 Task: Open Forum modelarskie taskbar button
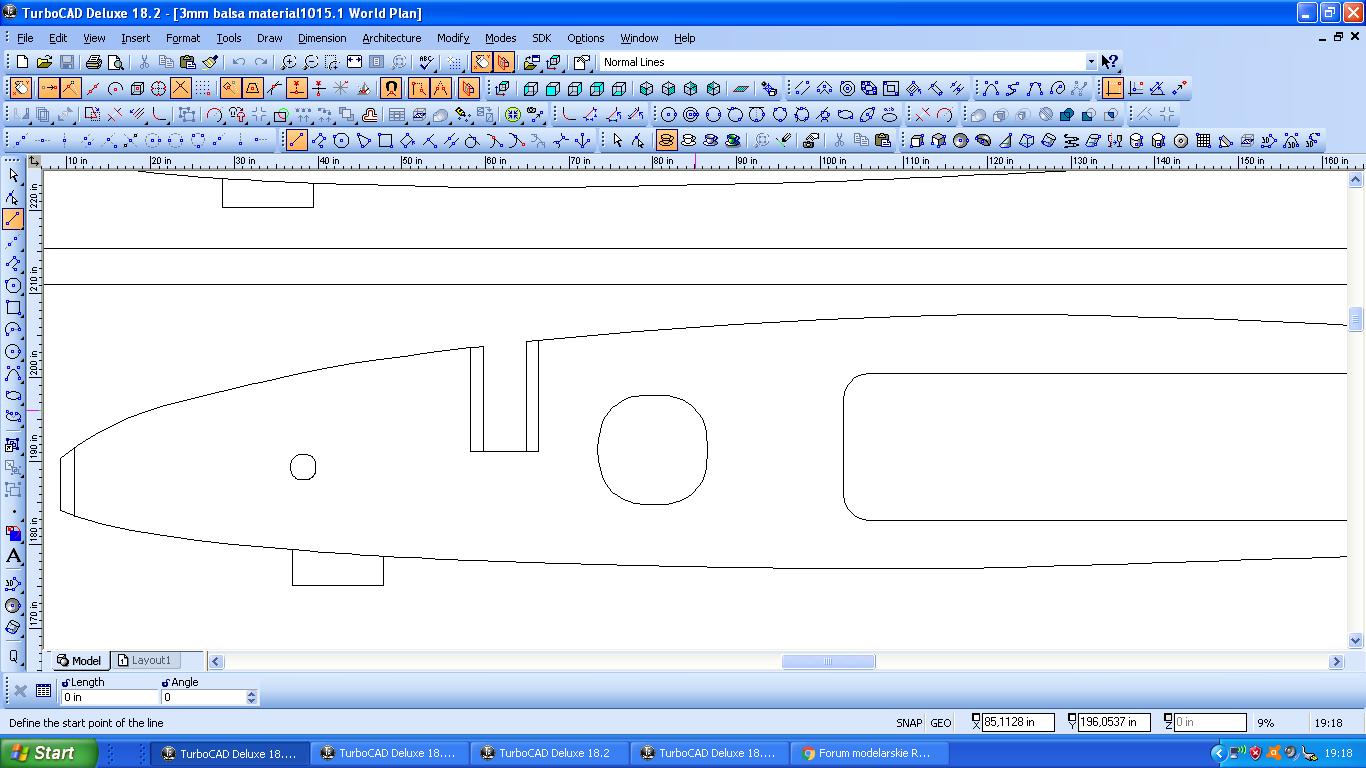tap(866, 753)
